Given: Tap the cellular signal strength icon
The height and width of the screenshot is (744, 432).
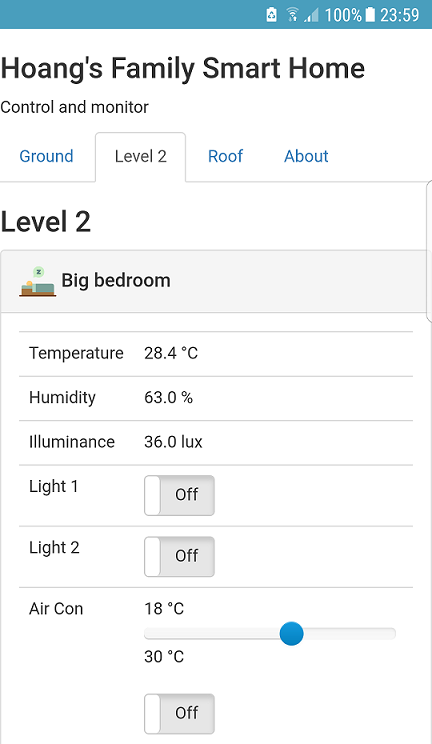Looking at the screenshot, I should click(x=311, y=15).
